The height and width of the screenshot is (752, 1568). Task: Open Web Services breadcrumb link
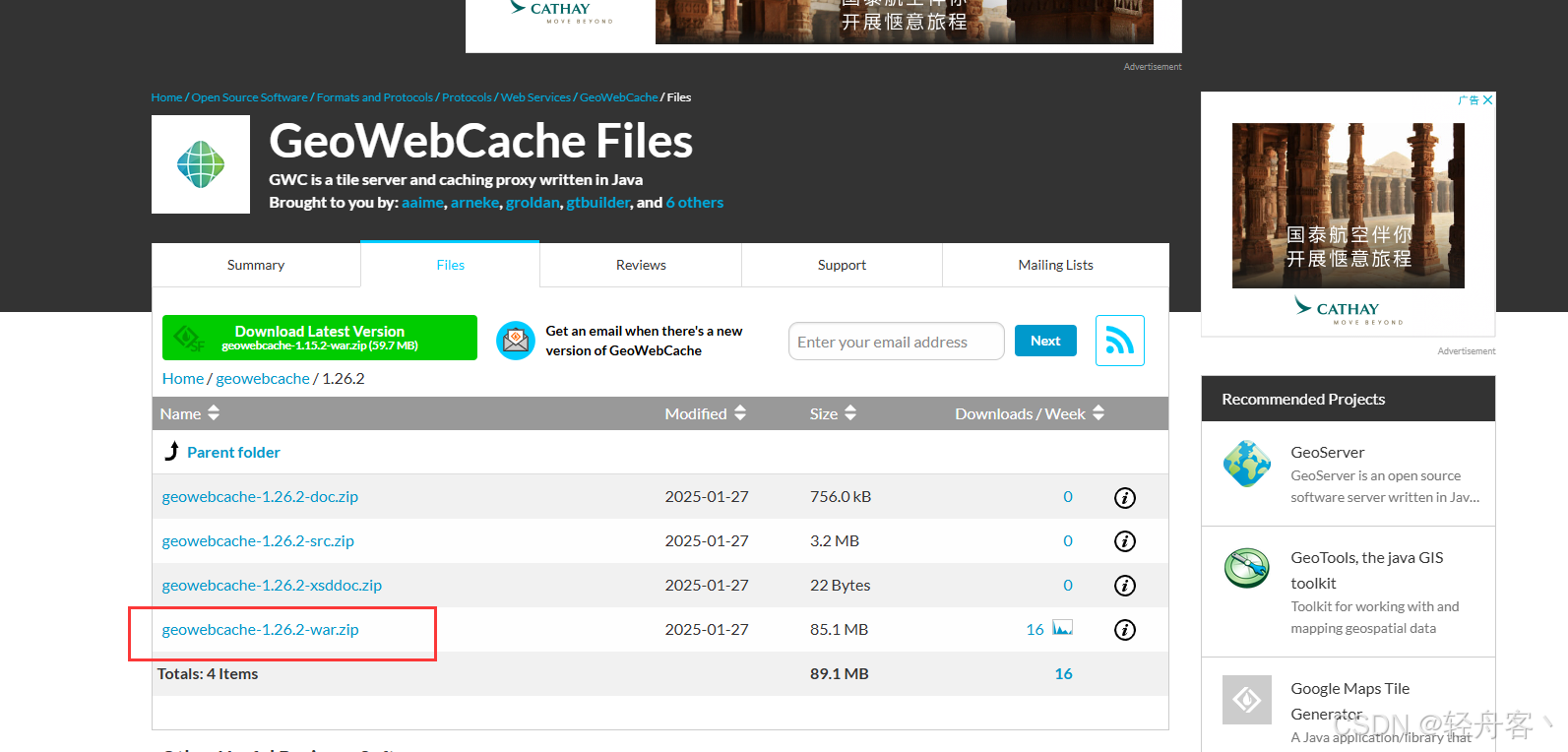(535, 97)
